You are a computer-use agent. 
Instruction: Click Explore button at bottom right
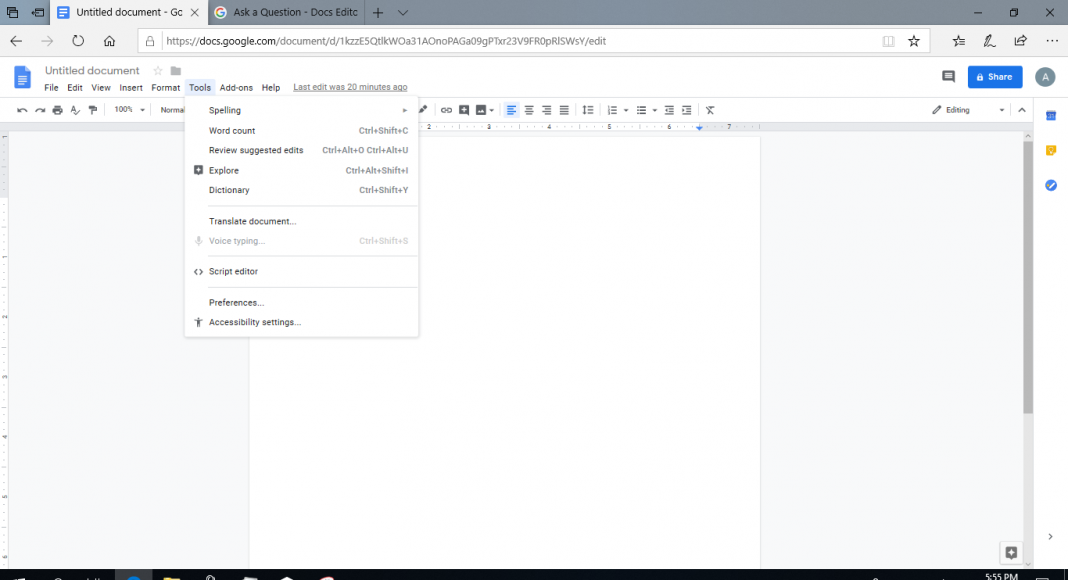[1011, 553]
